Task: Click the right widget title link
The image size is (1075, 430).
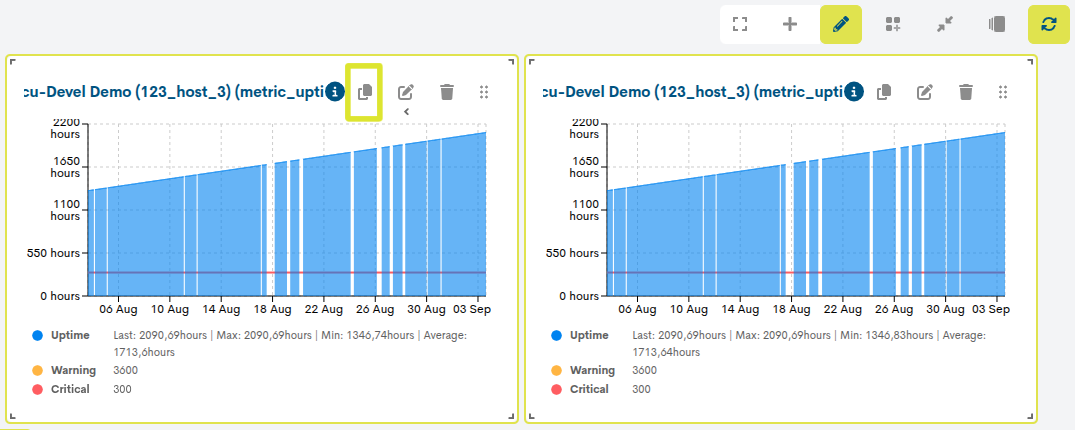Action: [x=692, y=92]
